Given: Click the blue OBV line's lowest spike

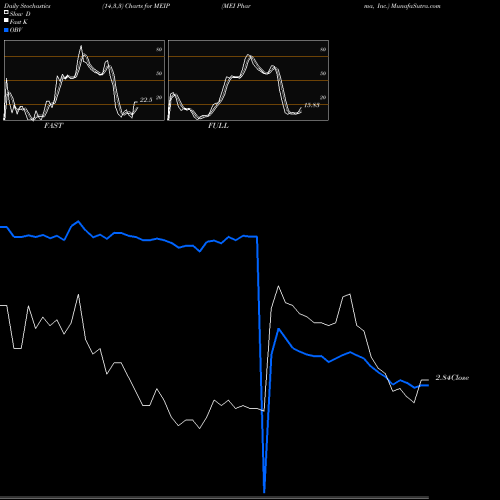Looking at the screenshot, I should (x=264, y=491).
